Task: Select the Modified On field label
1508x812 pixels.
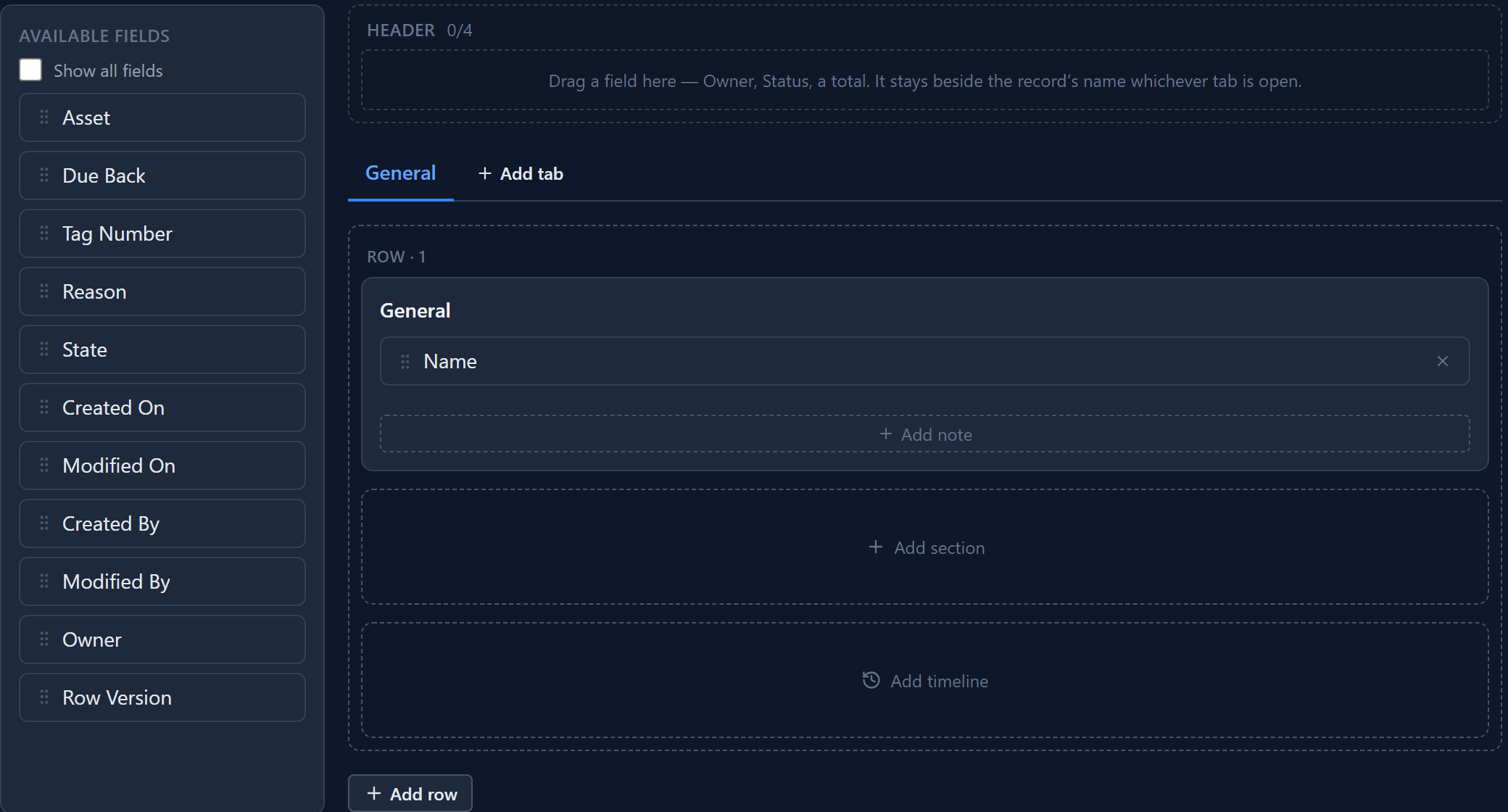Action: 119,465
